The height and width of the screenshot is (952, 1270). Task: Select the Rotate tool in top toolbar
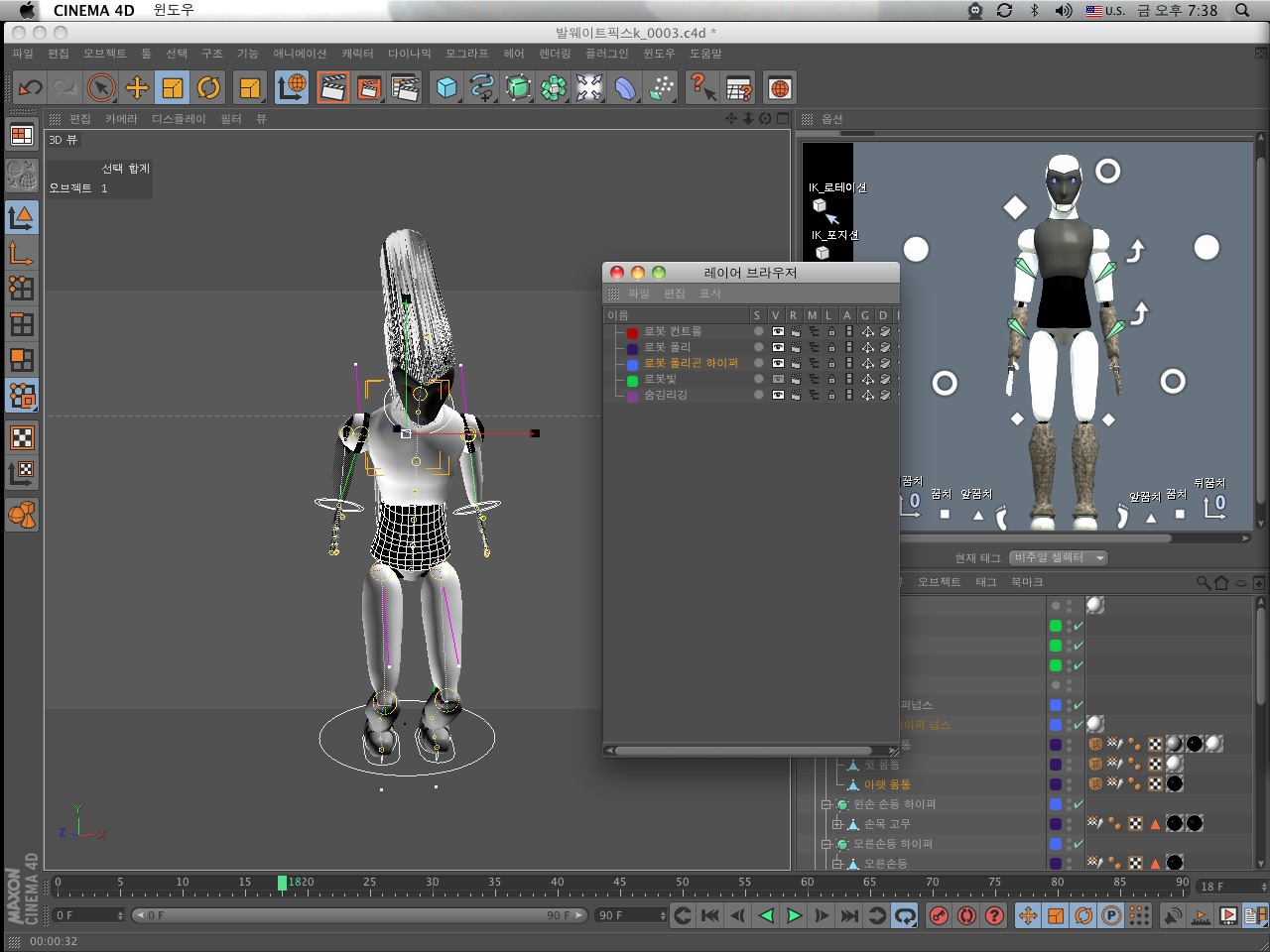(208, 87)
